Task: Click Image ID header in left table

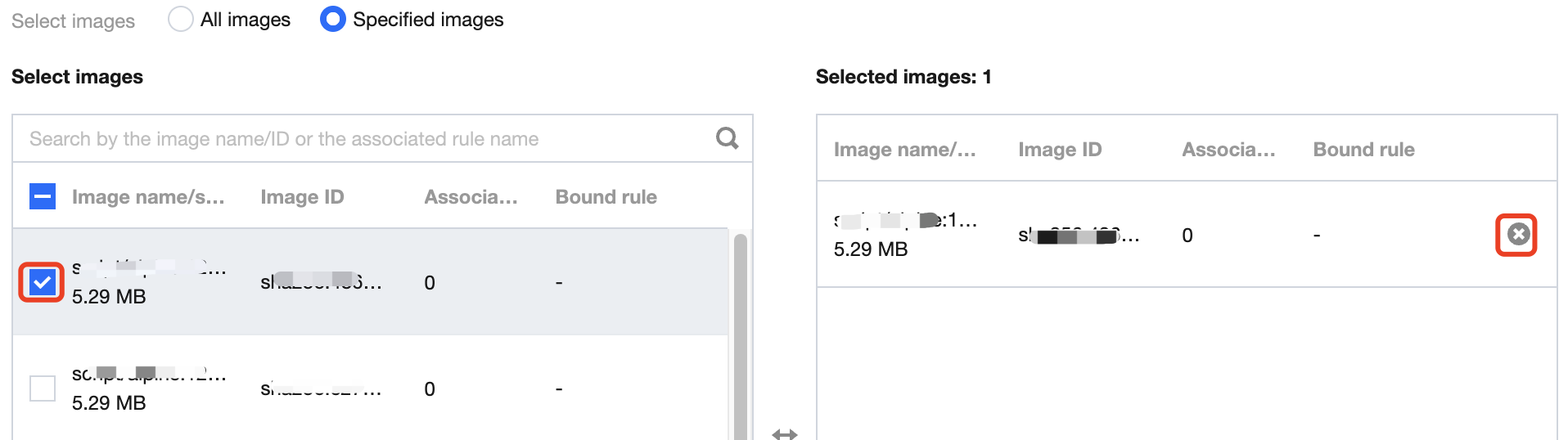Action: coord(302,197)
